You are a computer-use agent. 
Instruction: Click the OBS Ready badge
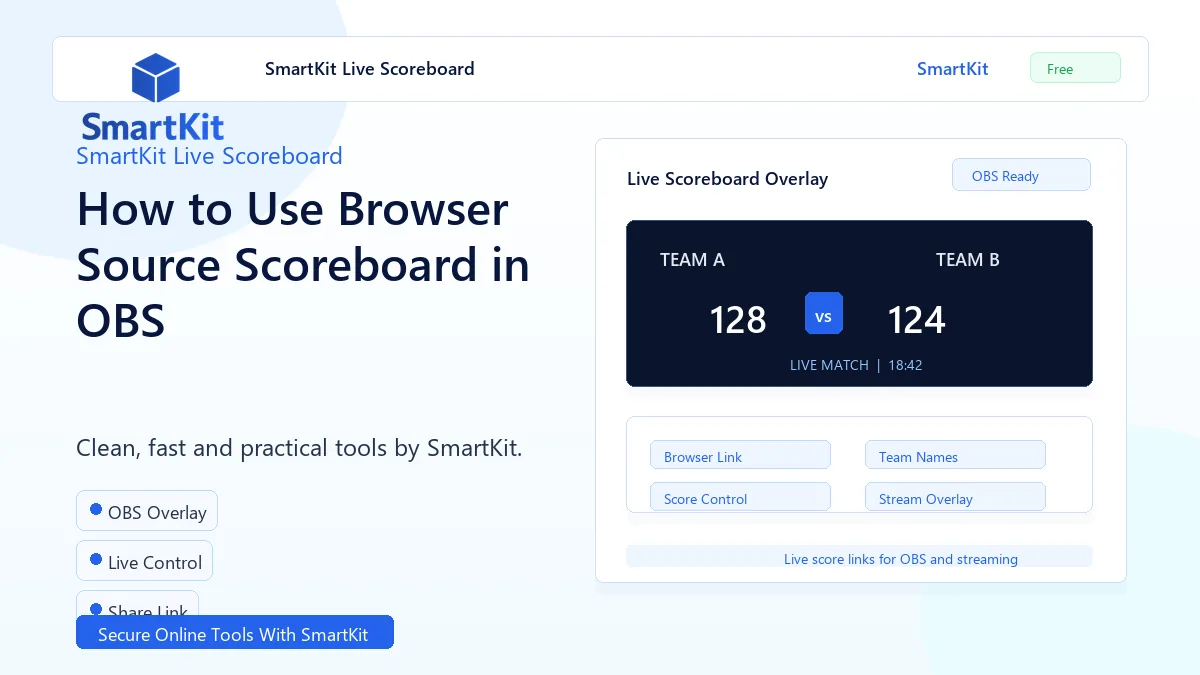click(1021, 175)
